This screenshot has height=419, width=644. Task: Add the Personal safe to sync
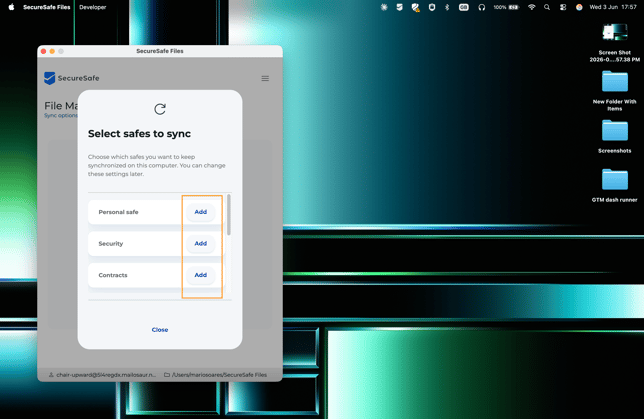pyautogui.click(x=200, y=212)
